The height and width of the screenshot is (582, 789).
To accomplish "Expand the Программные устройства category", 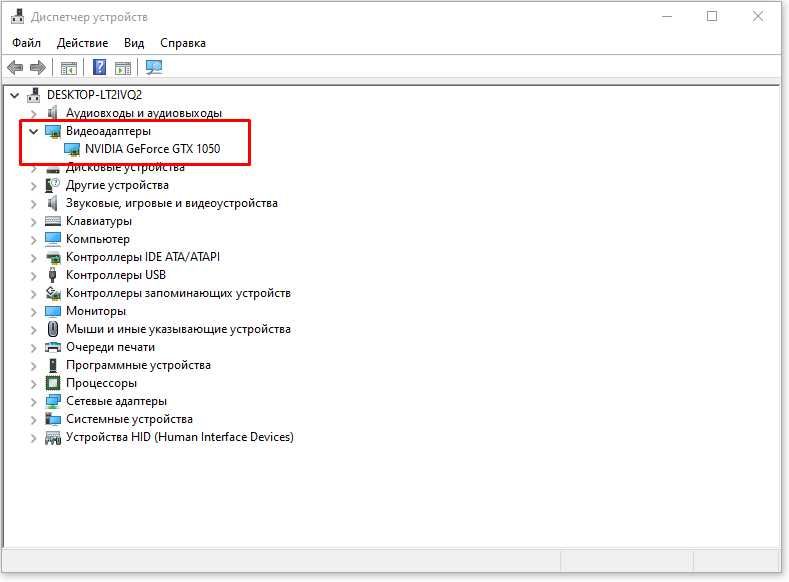I will point(33,366).
